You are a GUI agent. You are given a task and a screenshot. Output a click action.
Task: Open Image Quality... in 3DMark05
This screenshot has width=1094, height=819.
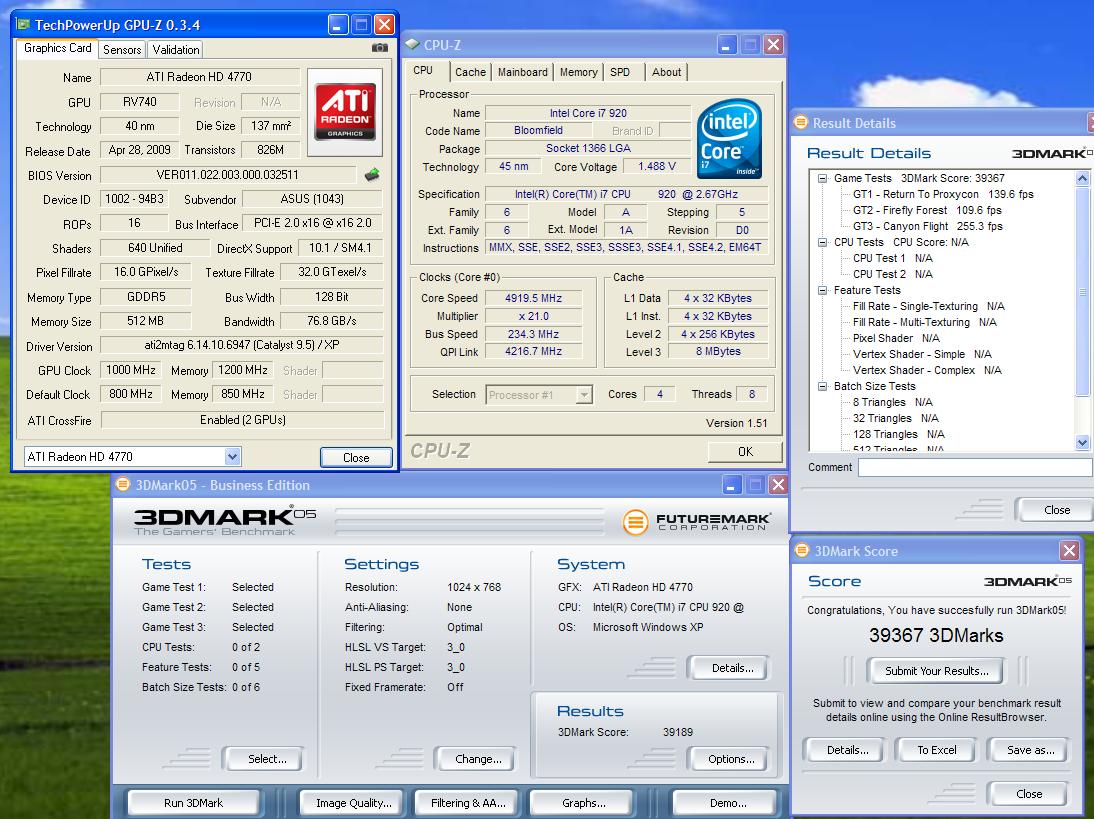tap(354, 803)
